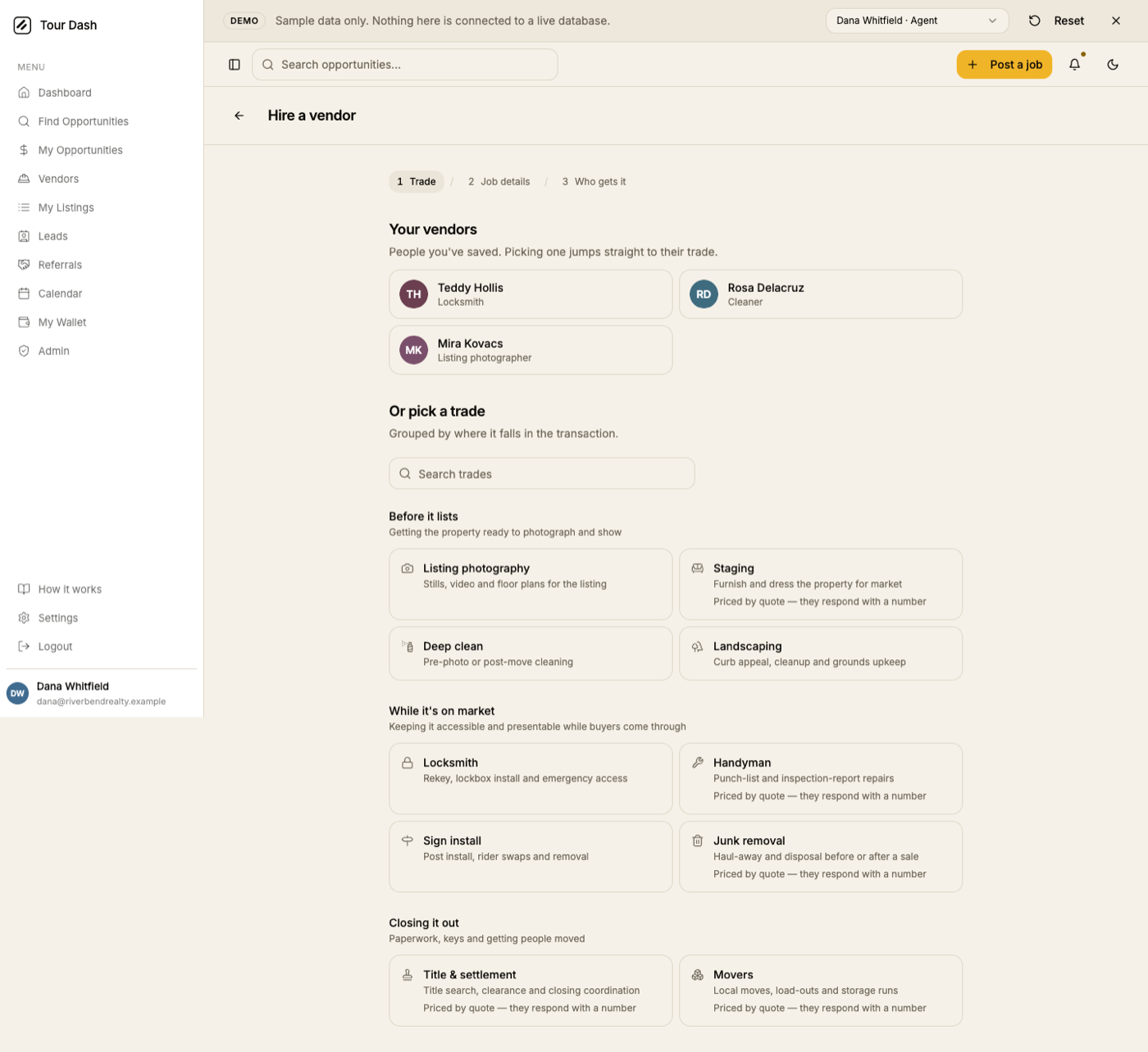
Task: Click the Calendar icon in sidebar
Action: pyautogui.click(x=24, y=294)
